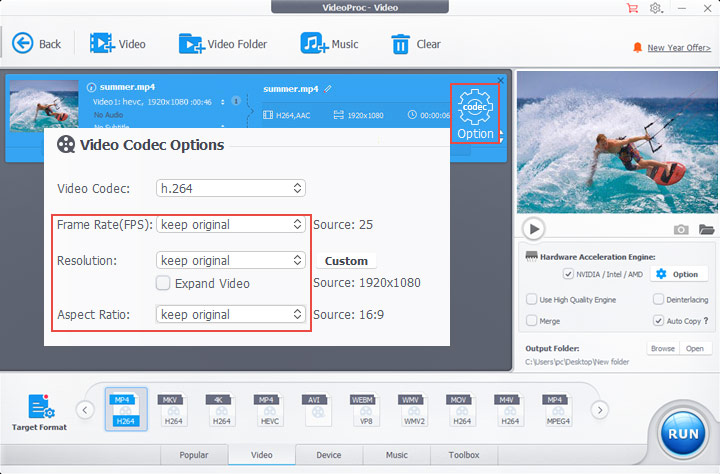Image resolution: width=720 pixels, height=474 pixels.
Task: Add a Video Folder
Action: pyautogui.click(x=223, y=44)
